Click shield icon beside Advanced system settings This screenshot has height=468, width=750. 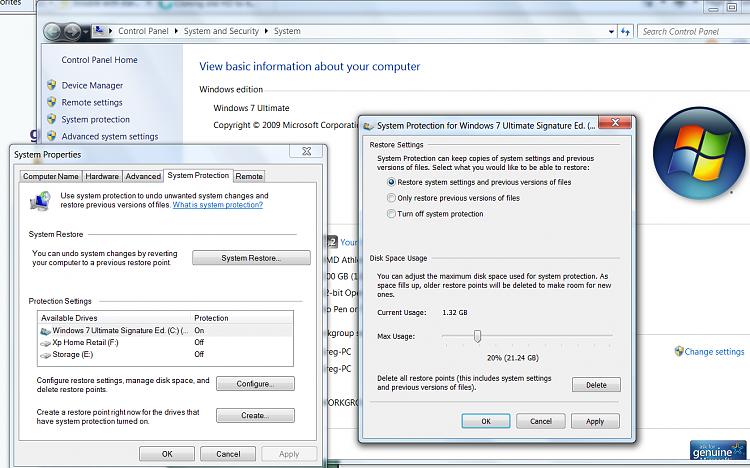pyautogui.click(x=52, y=136)
